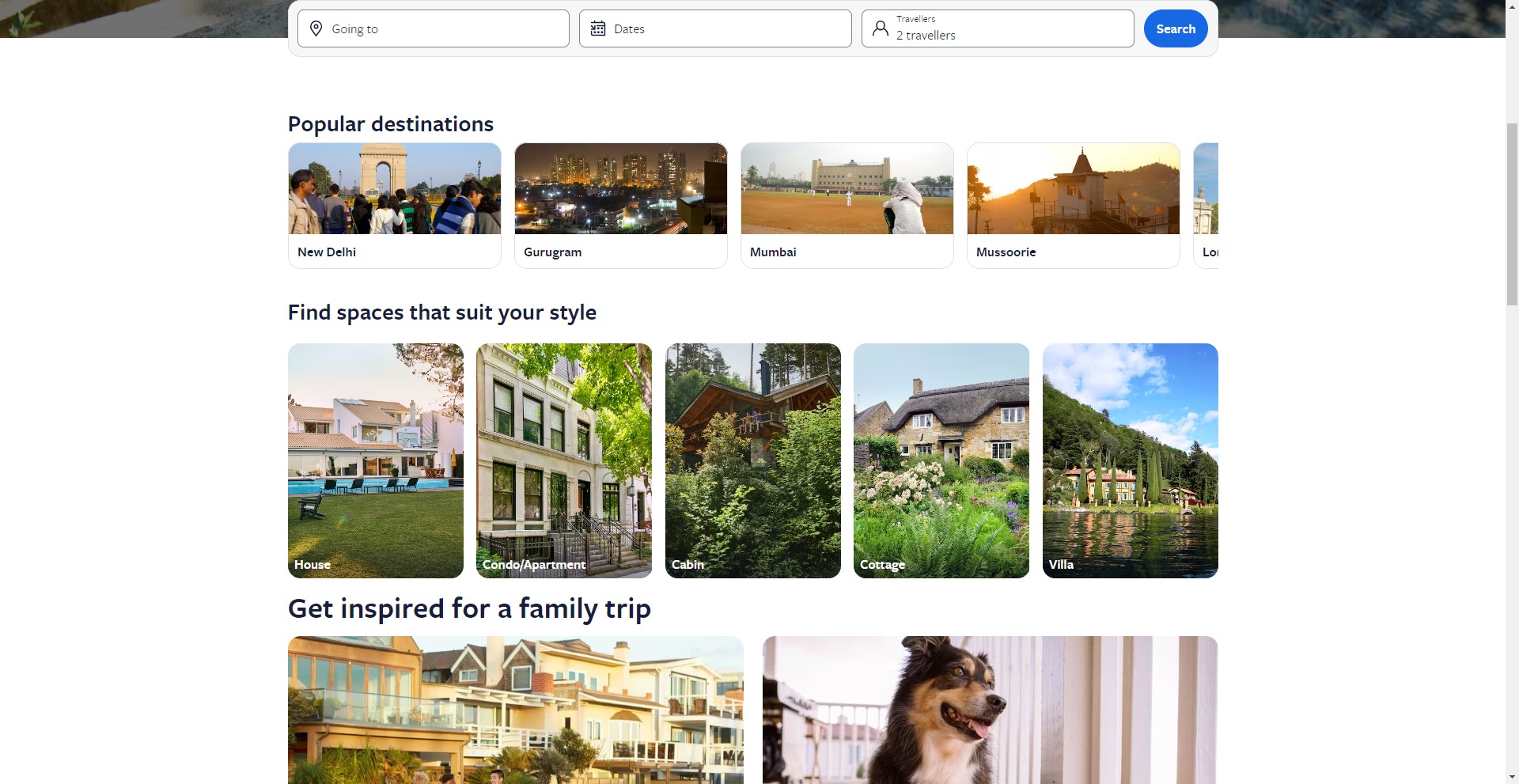The image size is (1519, 784).
Task: Open the dog family trip image
Action: point(991,710)
